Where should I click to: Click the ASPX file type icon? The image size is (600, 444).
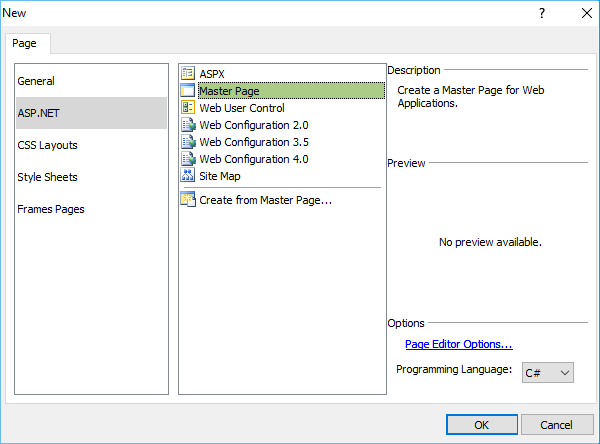tap(187, 74)
